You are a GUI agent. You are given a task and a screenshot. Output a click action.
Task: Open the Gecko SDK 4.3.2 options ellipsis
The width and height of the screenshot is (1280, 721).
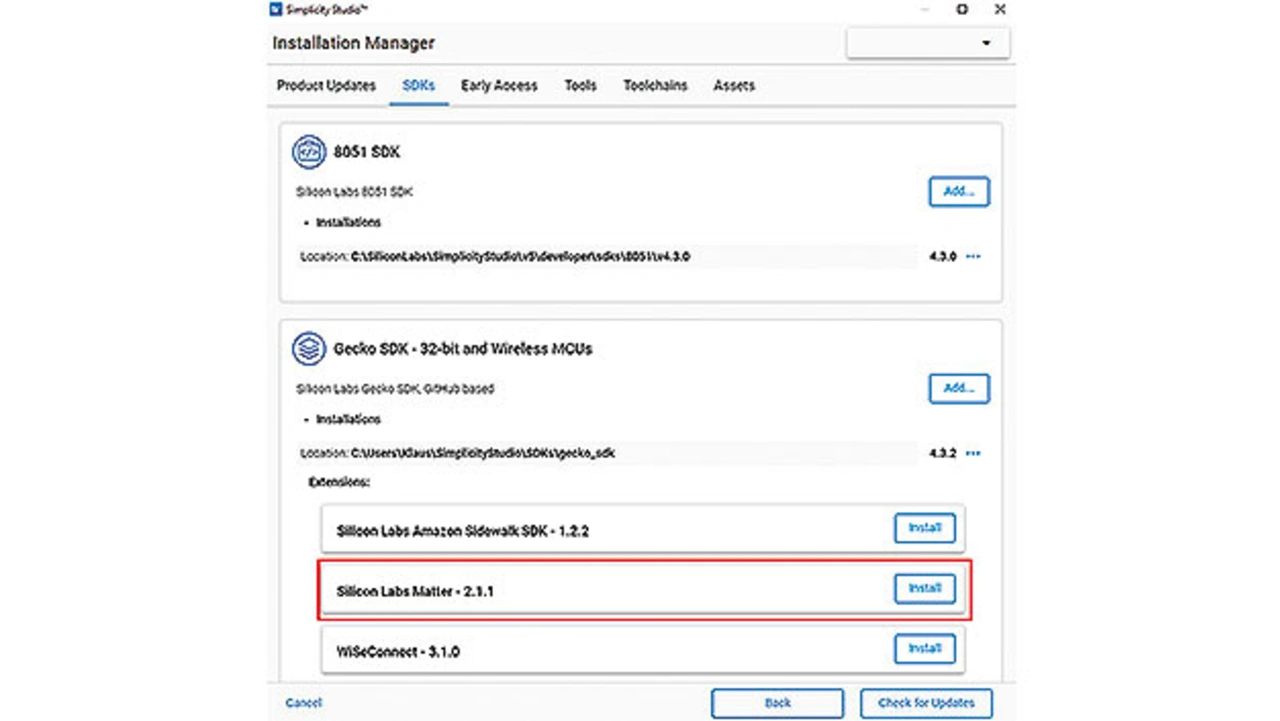(973, 454)
